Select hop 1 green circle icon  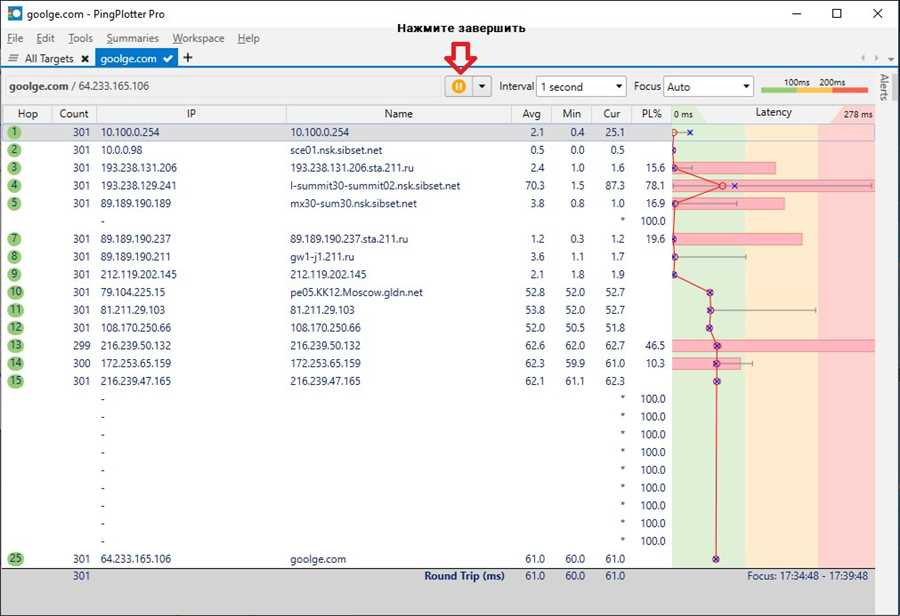[x=14, y=132]
